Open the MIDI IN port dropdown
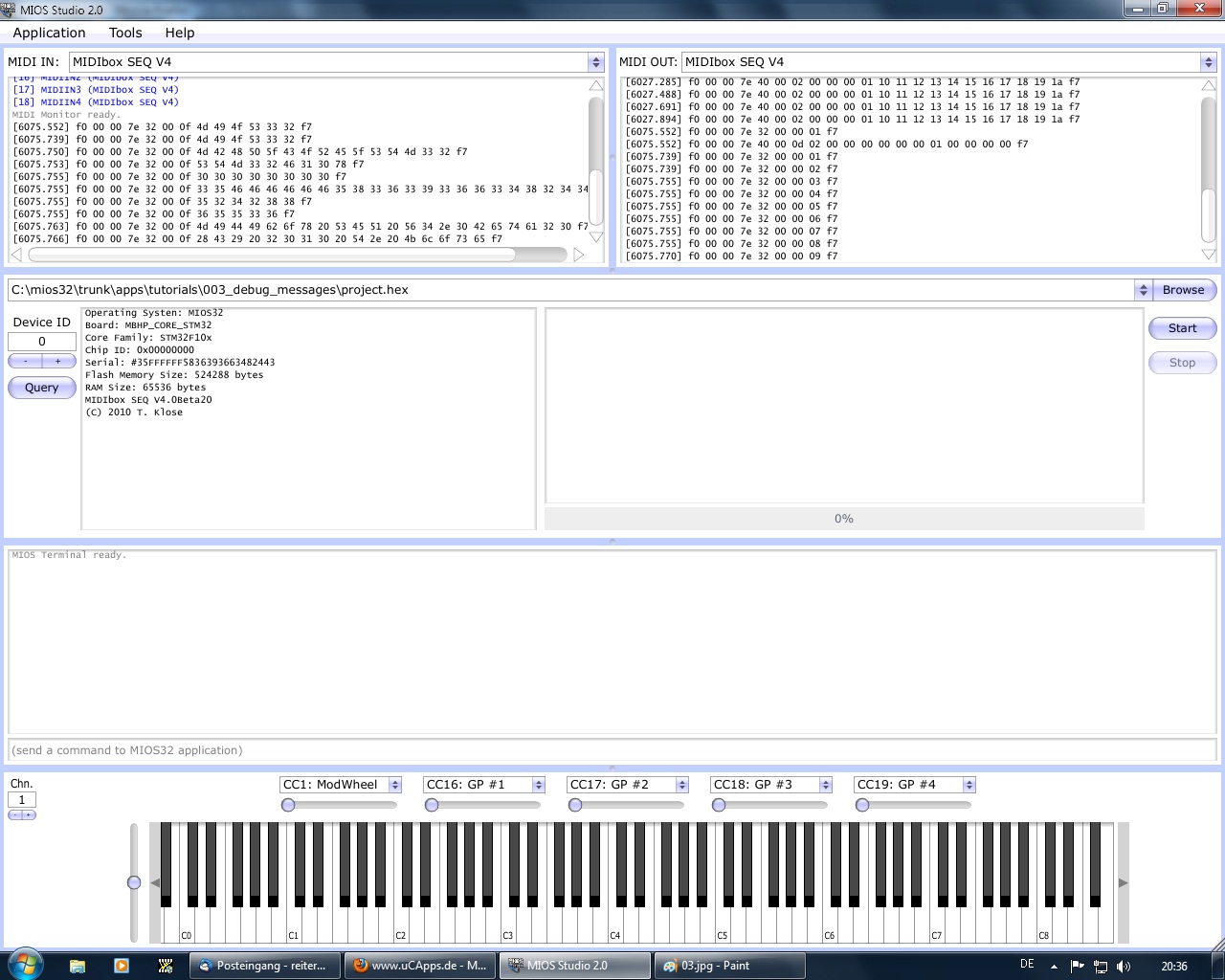The height and width of the screenshot is (980, 1225). [595, 62]
